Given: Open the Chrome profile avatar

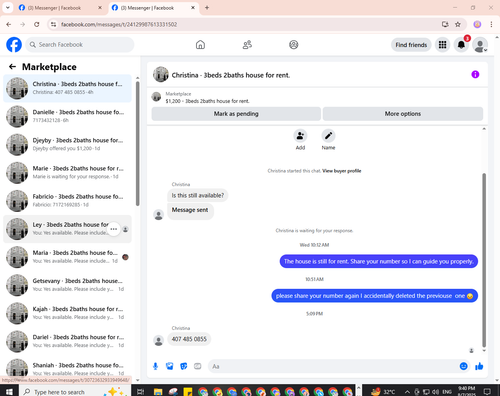Looking at the screenshot, I should pyautogui.click(x=477, y=24).
